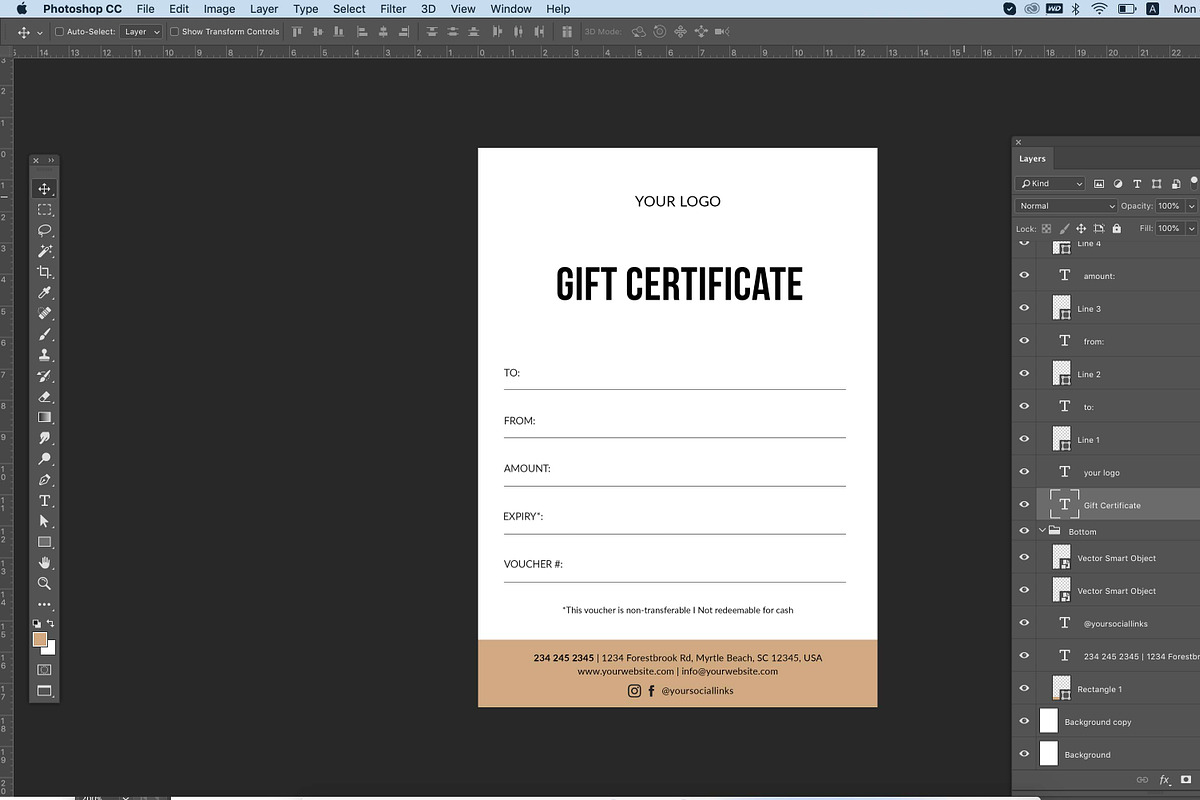The width and height of the screenshot is (1200, 800).
Task: Select the History Brush tool
Action: click(44, 376)
